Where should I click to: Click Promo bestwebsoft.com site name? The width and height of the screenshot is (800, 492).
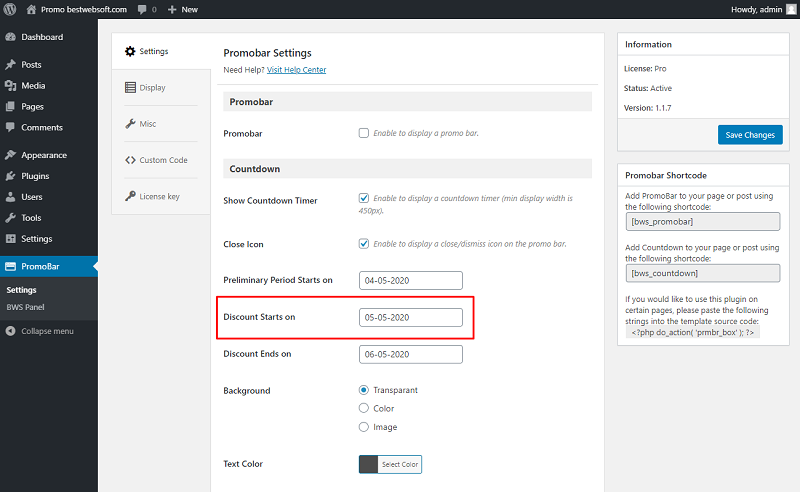click(84, 10)
